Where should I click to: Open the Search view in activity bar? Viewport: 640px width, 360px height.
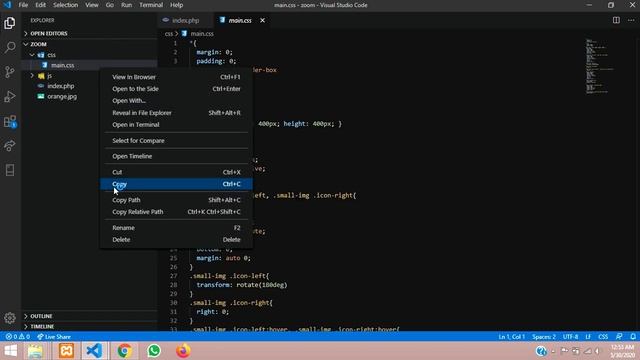10,47
